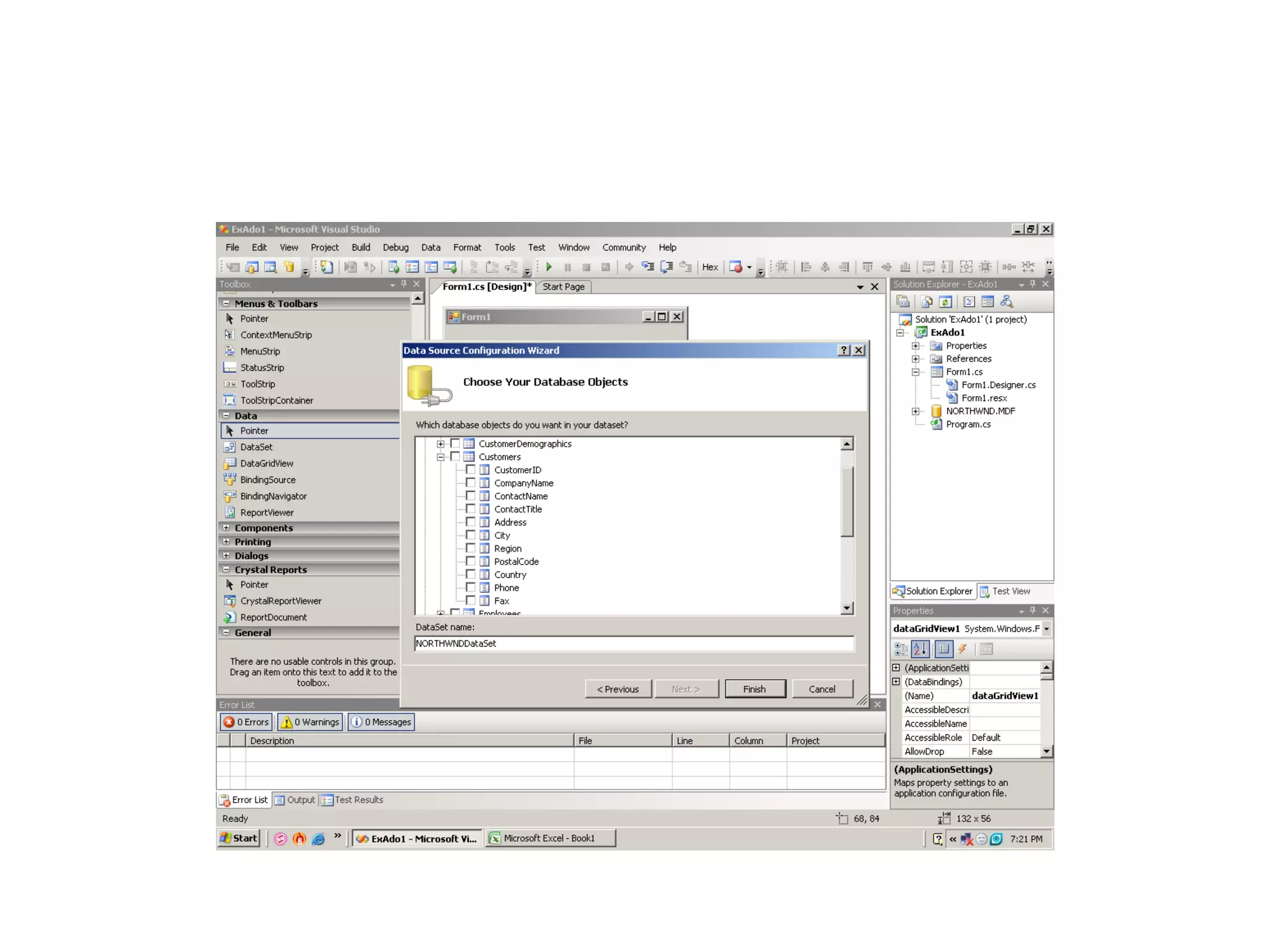Select the BindingSource toolbox item
1270x952 pixels.
pyautogui.click(x=267, y=480)
